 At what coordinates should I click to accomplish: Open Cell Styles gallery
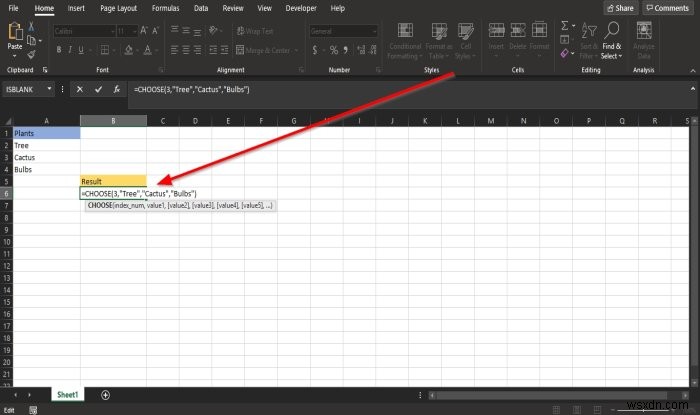click(466, 41)
